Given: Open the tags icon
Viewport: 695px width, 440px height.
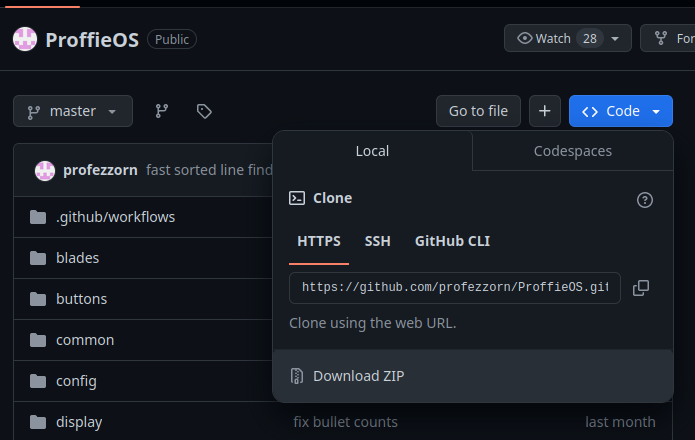Looking at the screenshot, I should tap(204, 111).
